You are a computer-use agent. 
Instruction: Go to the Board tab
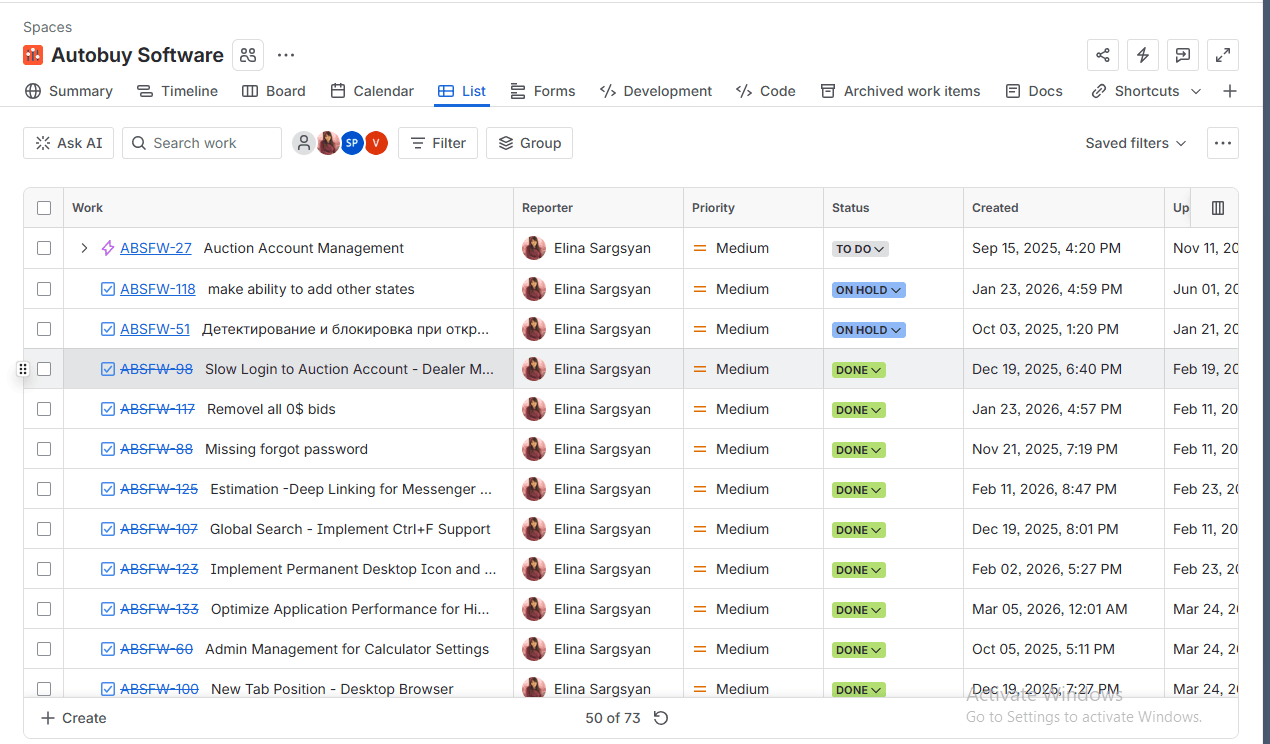point(274,91)
